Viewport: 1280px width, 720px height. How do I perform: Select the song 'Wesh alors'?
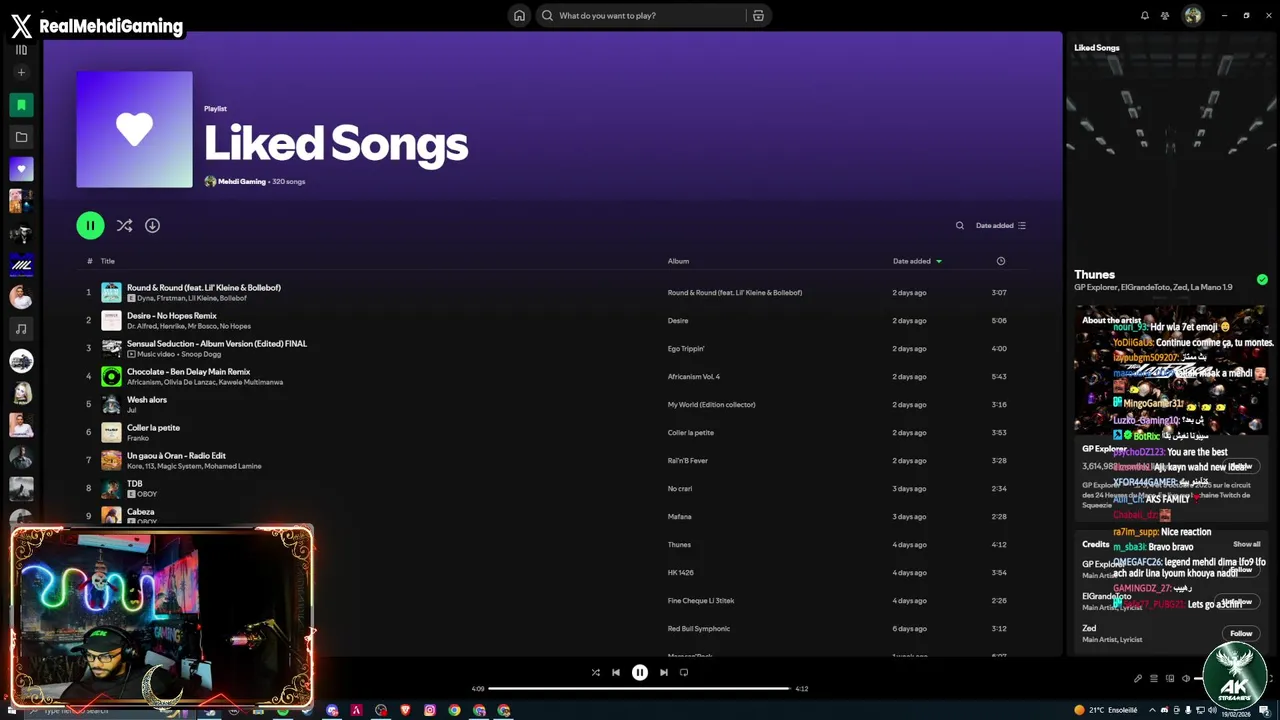(x=147, y=400)
